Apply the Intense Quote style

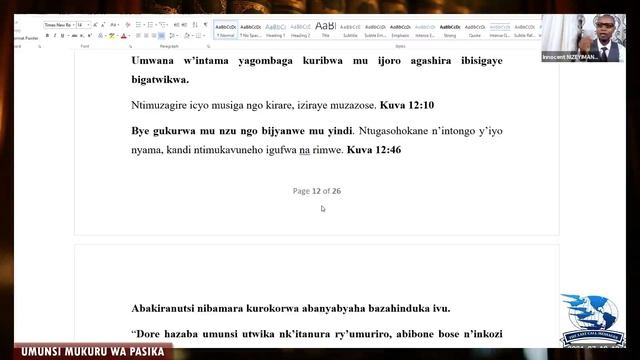(500, 30)
